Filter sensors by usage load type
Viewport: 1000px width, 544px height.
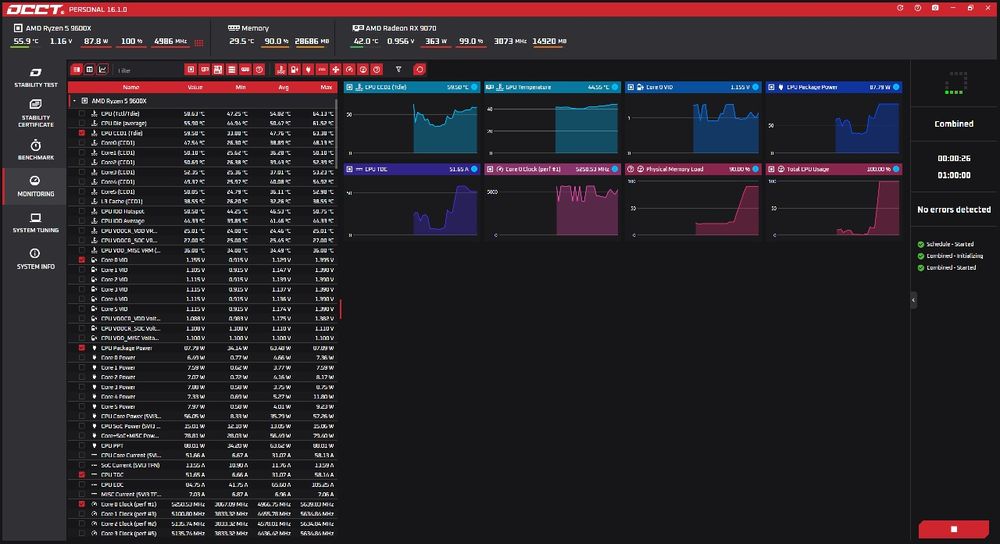tap(363, 70)
